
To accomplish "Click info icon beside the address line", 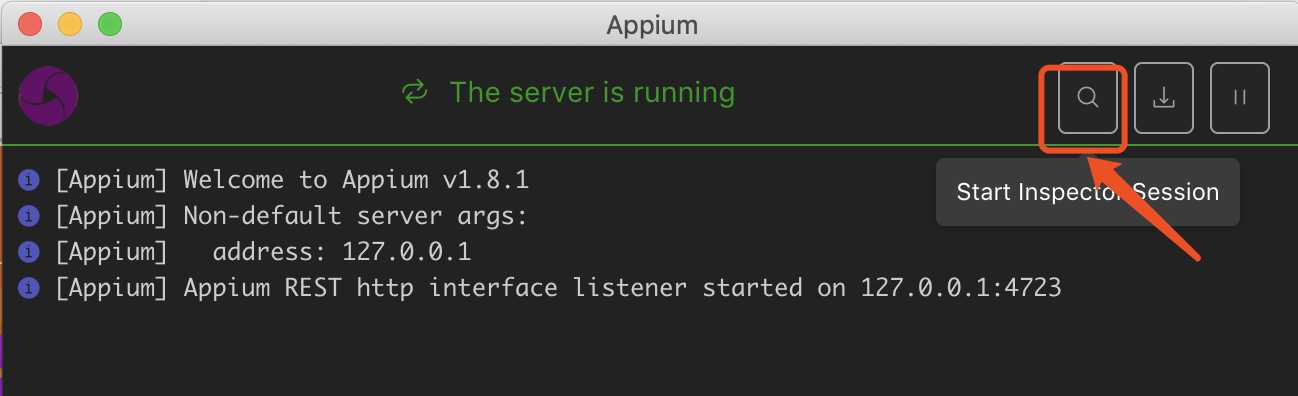I will click(x=29, y=252).
